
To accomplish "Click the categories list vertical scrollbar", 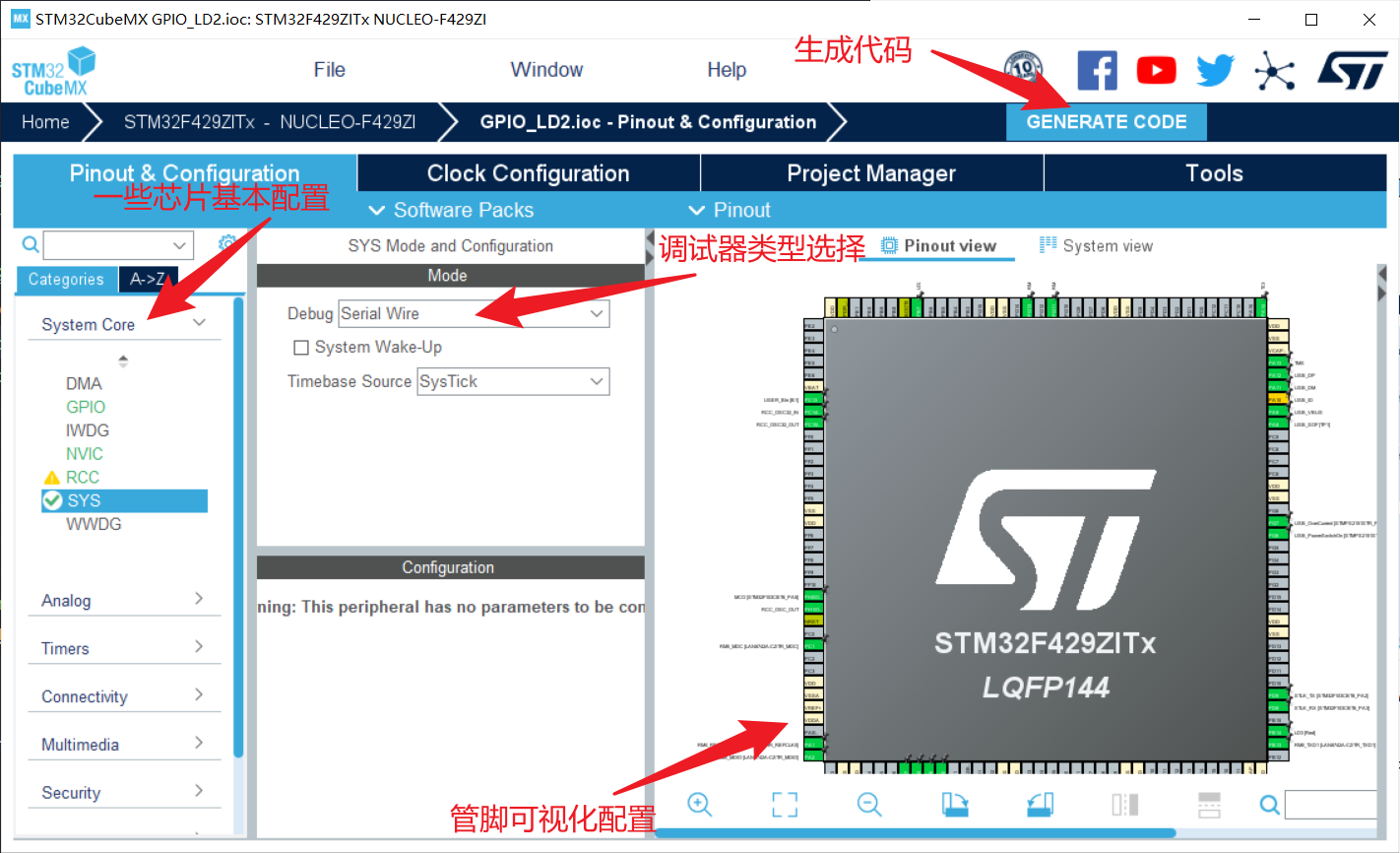I will (x=238, y=527).
